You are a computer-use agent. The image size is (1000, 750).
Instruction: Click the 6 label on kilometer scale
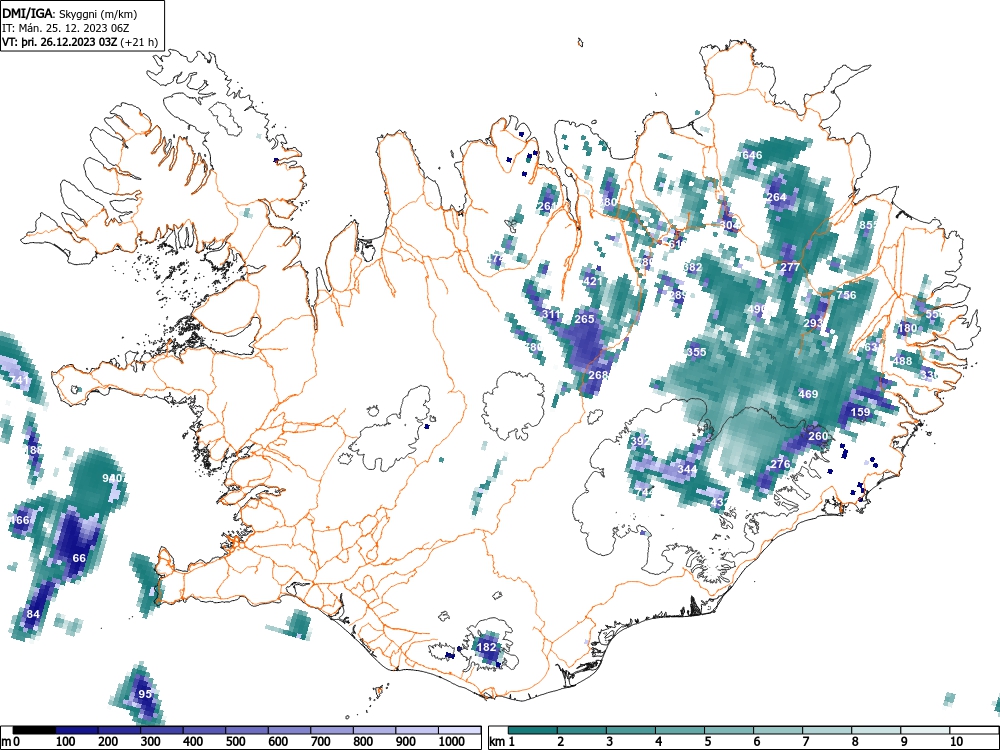click(756, 741)
